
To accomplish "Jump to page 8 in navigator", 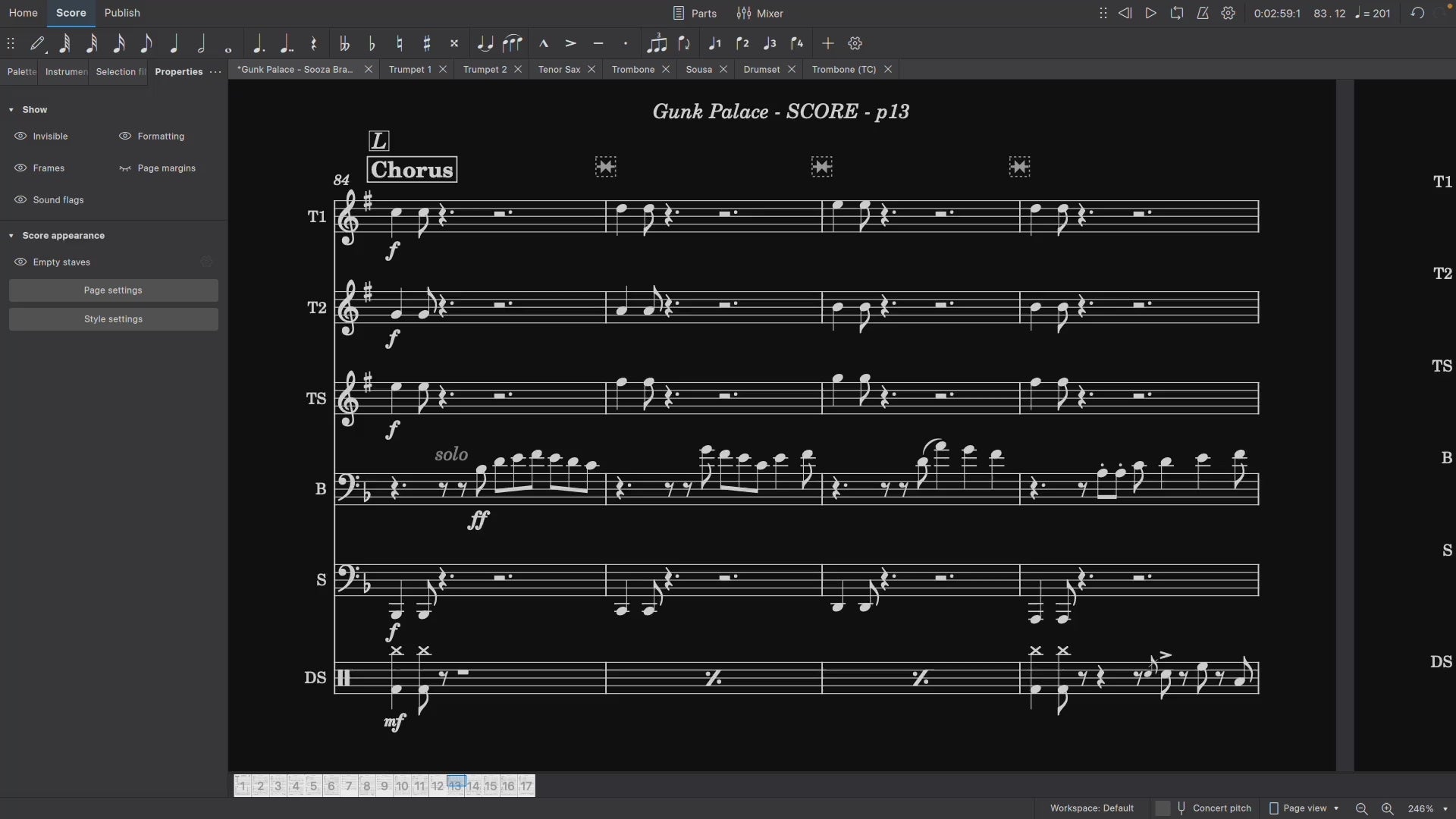I will pyautogui.click(x=366, y=786).
